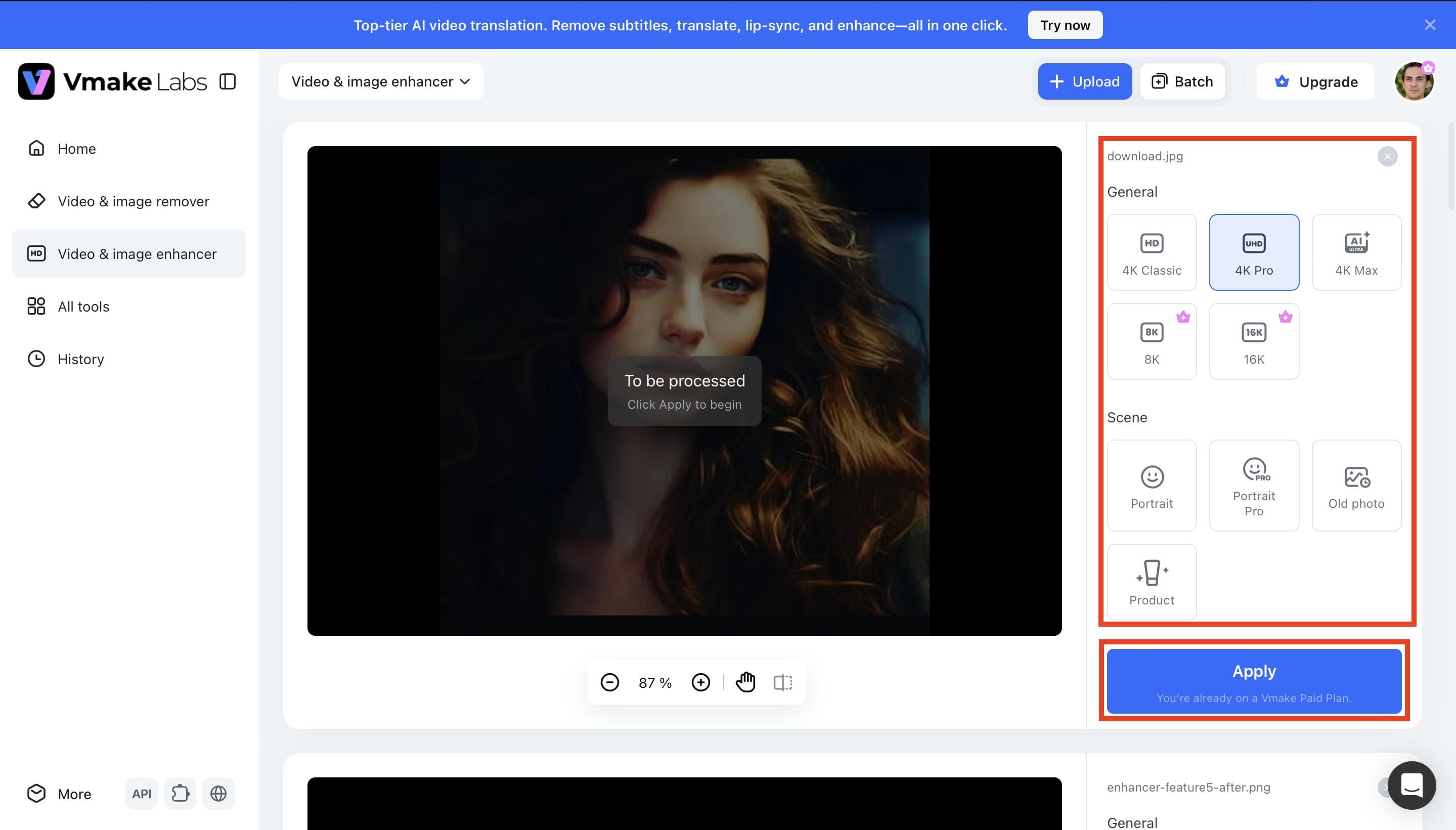Collapse the sidebar with panel icon
Screen dimensions: 1456x830
coord(228,81)
